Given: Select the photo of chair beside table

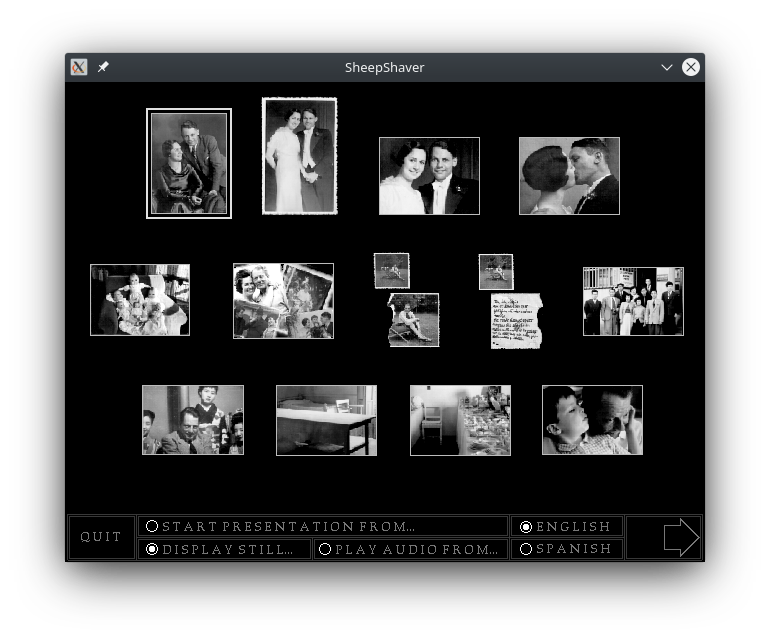Looking at the screenshot, I should pos(460,420).
